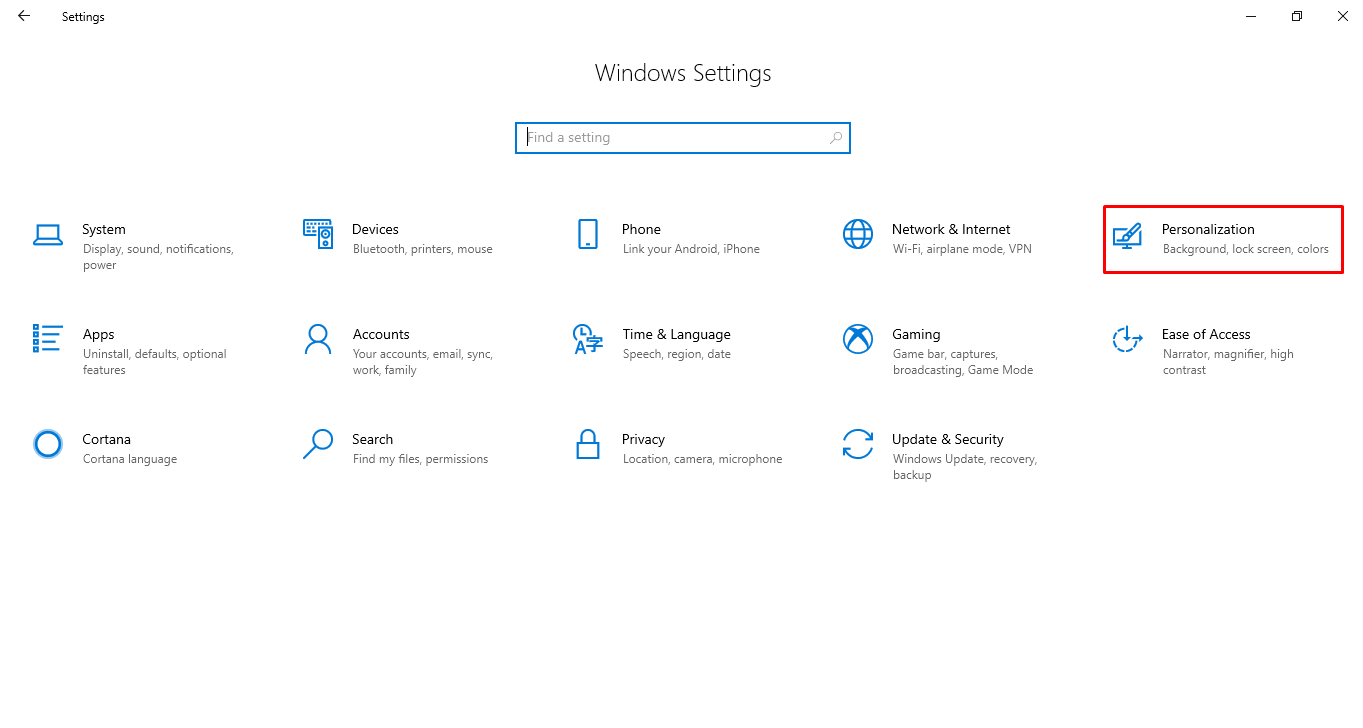Click 'Wi-Fi, airplane mode, VPN' description
The height and width of the screenshot is (728, 1363).
click(x=962, y=249)
